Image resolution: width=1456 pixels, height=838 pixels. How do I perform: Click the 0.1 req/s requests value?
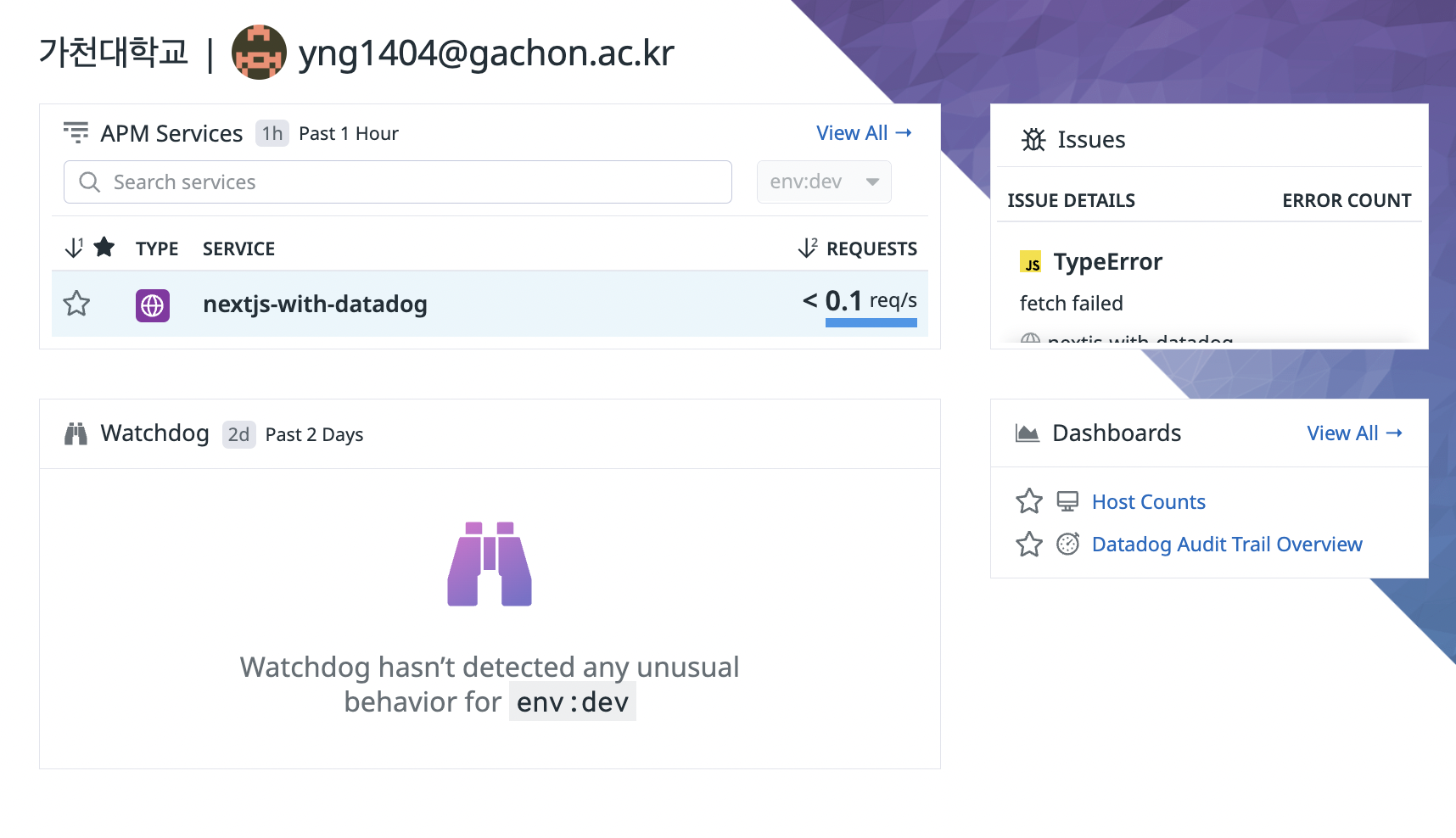pyautogui.click(x=860, y=300)
